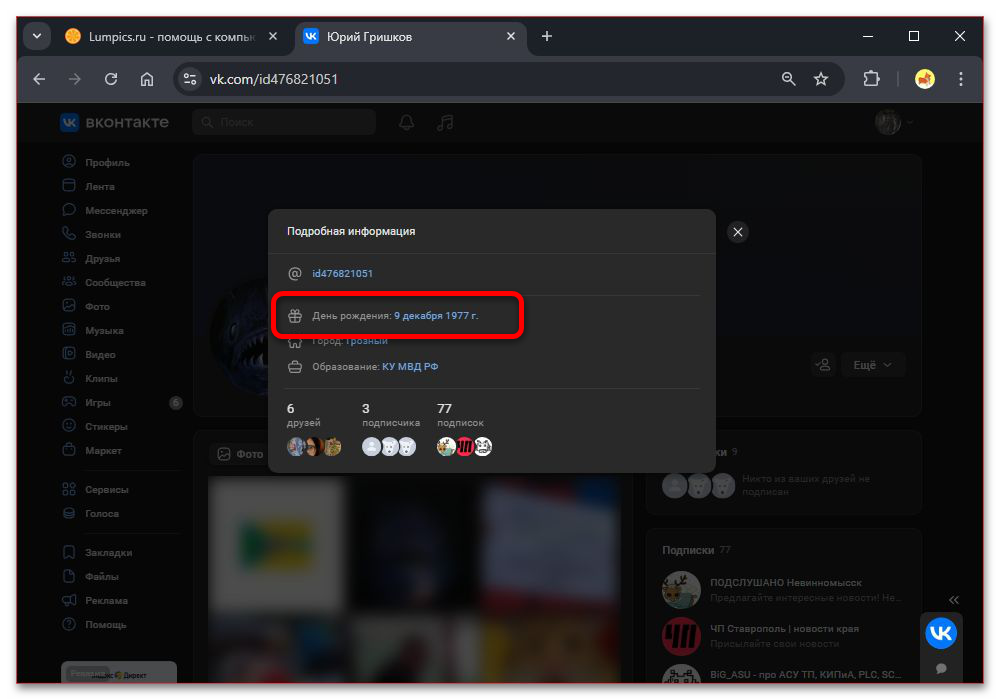Open Закладки in the sidebar
This screenshot has width=1000, height=700.
(x=107, y=553)
